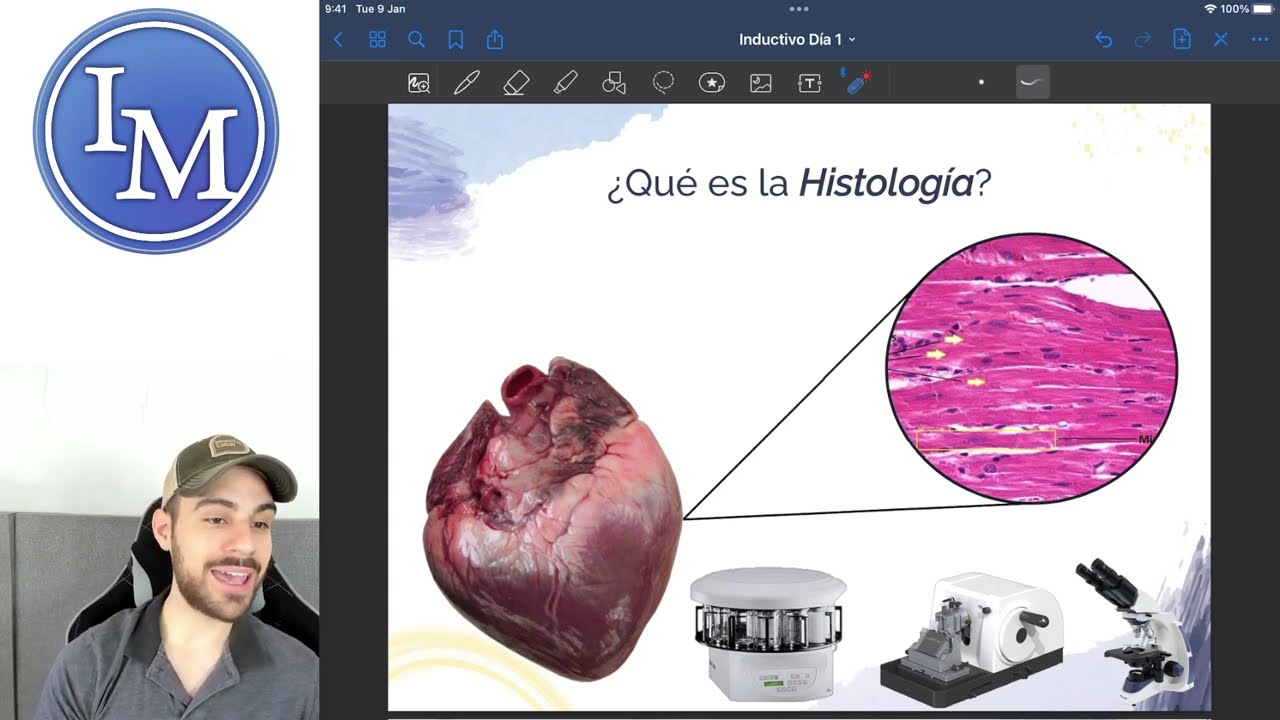Open the page thumbnails grid view
Image resolution: width=1280 pixels, height=720 pixels.
coord(377,40)
